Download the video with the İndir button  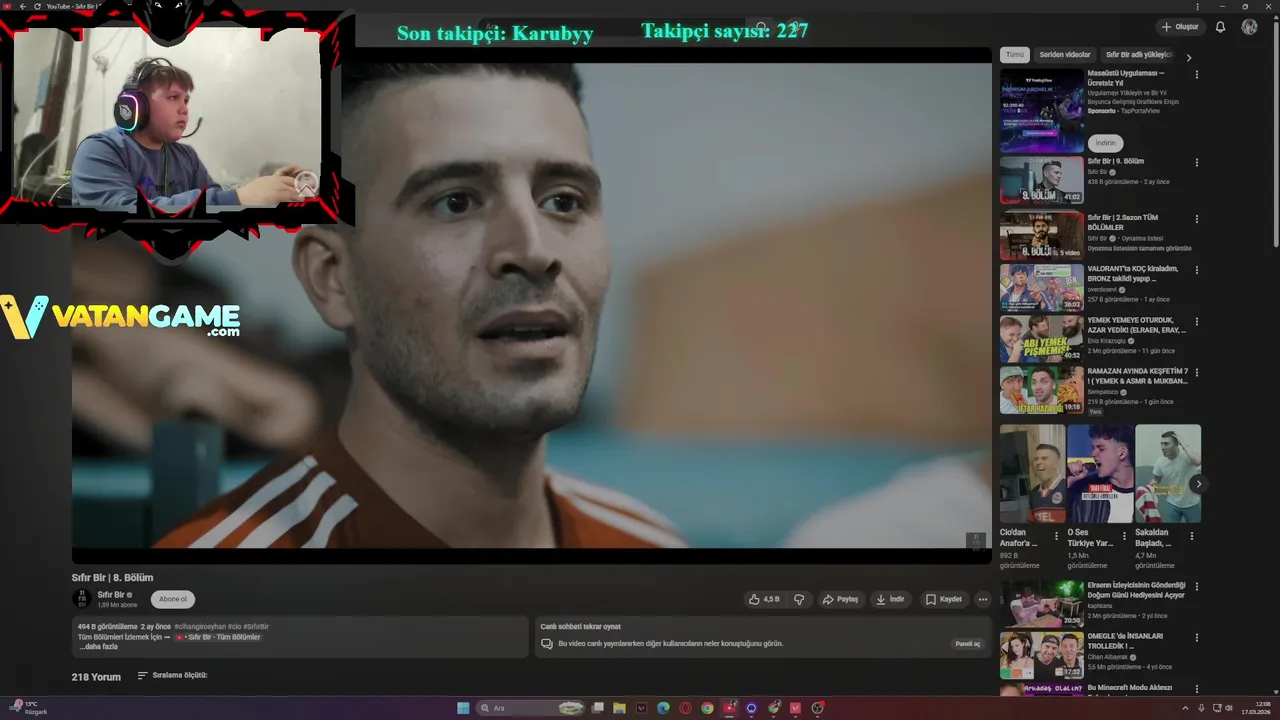click(x=890, y=599)
